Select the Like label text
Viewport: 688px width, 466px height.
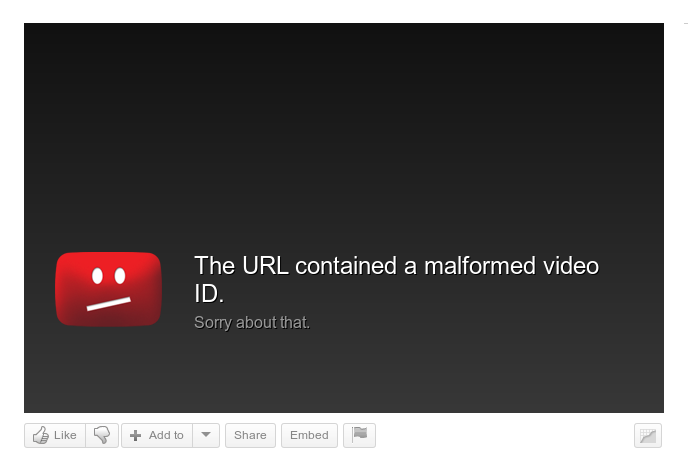coord(65,435)
